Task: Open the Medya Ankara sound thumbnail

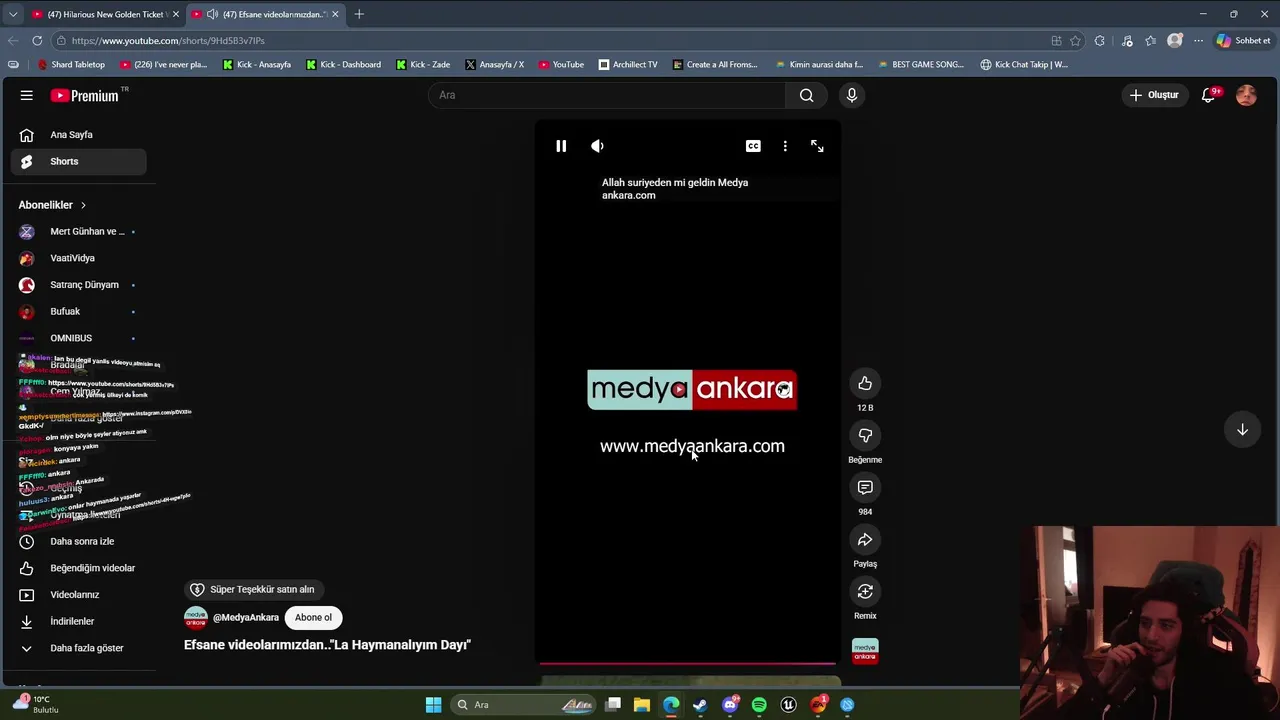Action: [x=865, y=651]
